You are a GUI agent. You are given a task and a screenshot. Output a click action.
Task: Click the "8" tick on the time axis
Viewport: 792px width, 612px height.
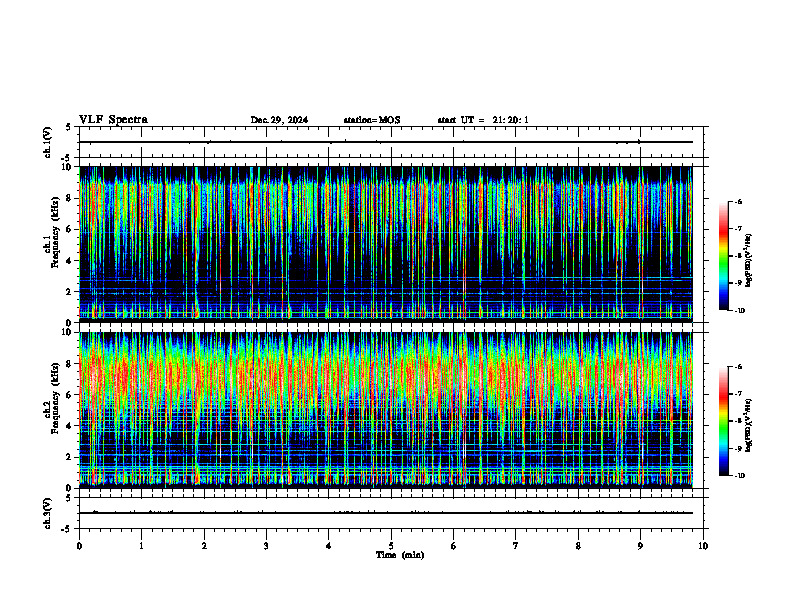click(578, 546)
